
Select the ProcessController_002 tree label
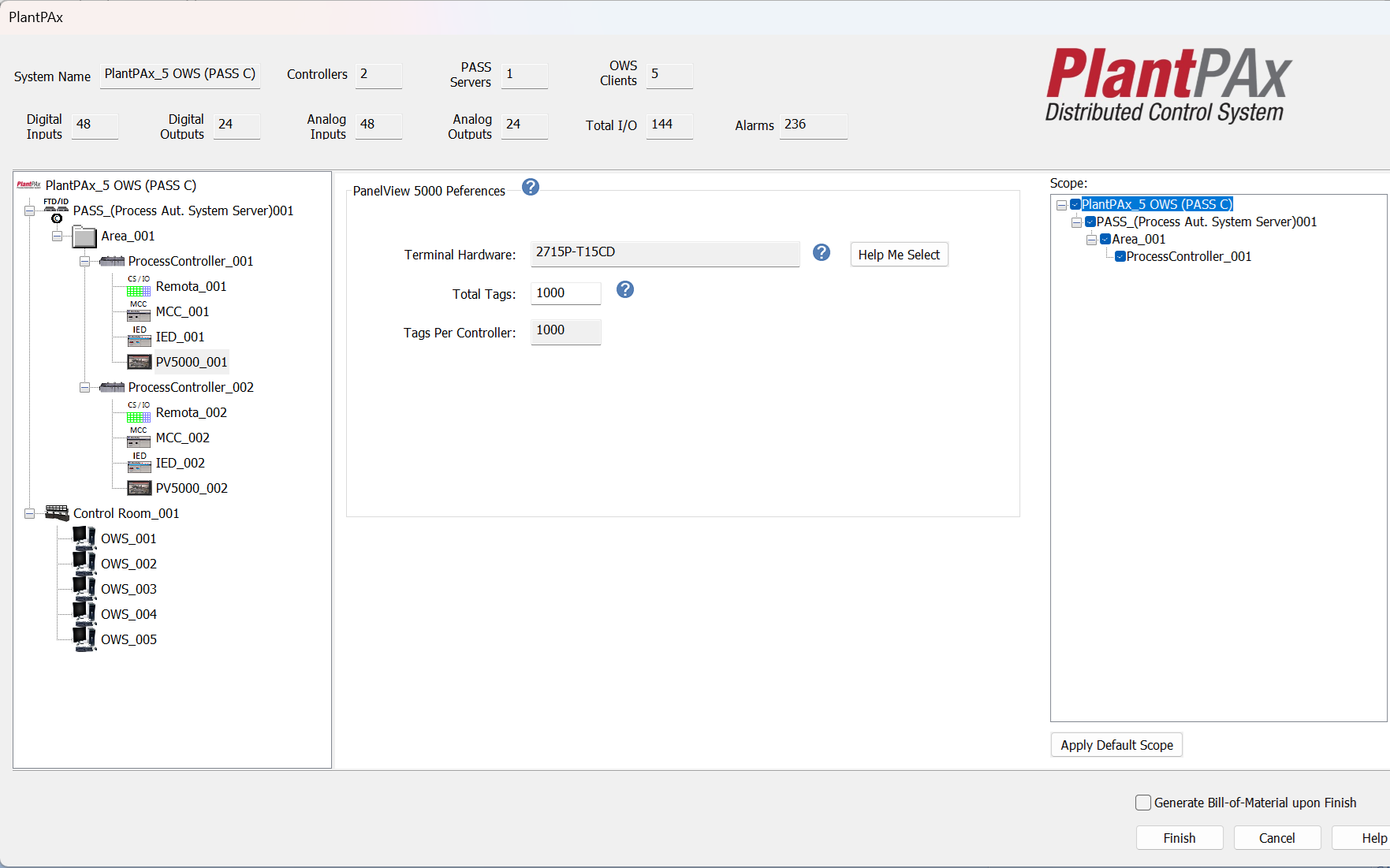191,387
